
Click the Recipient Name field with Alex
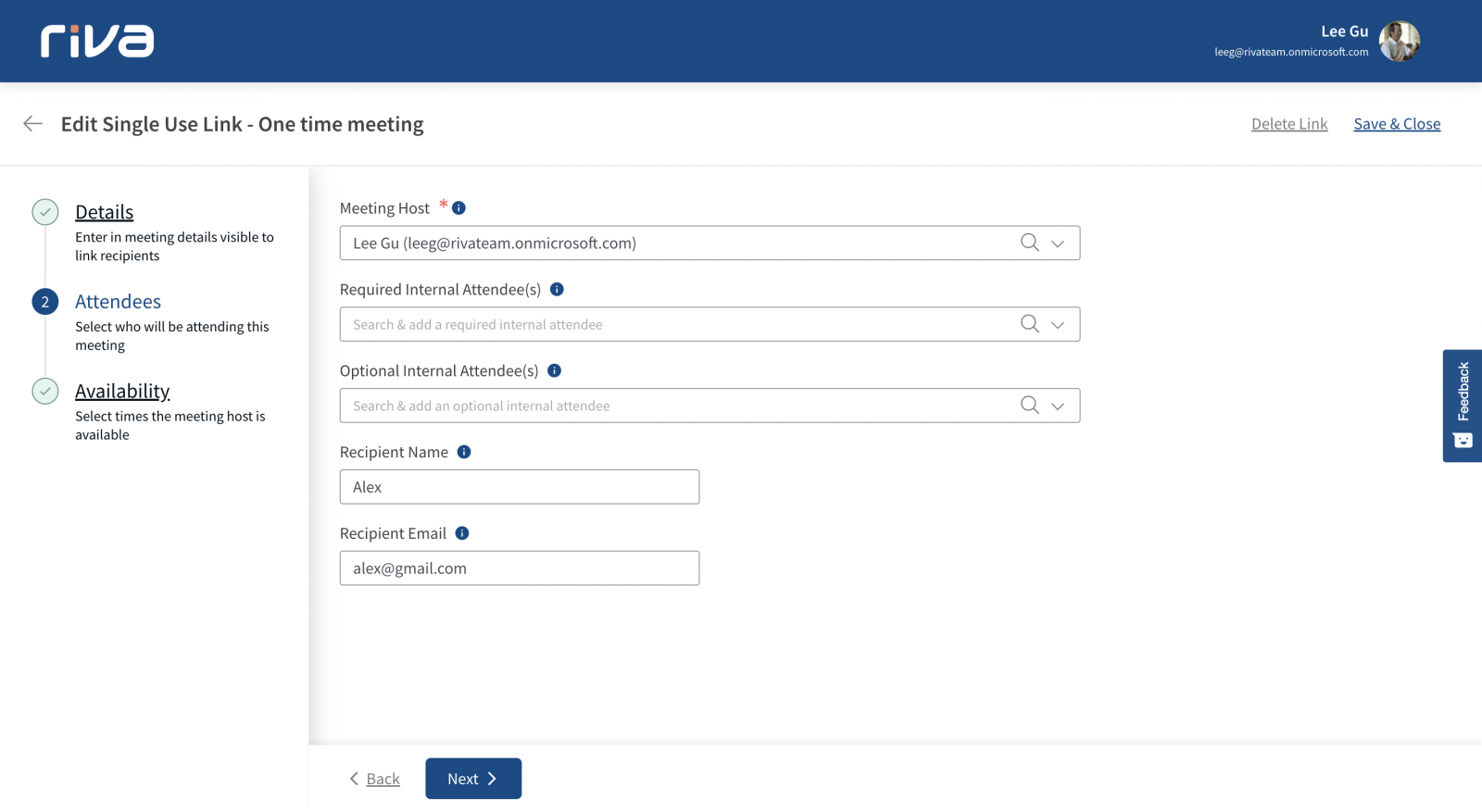pyautogui.click(x=520, y=487)
